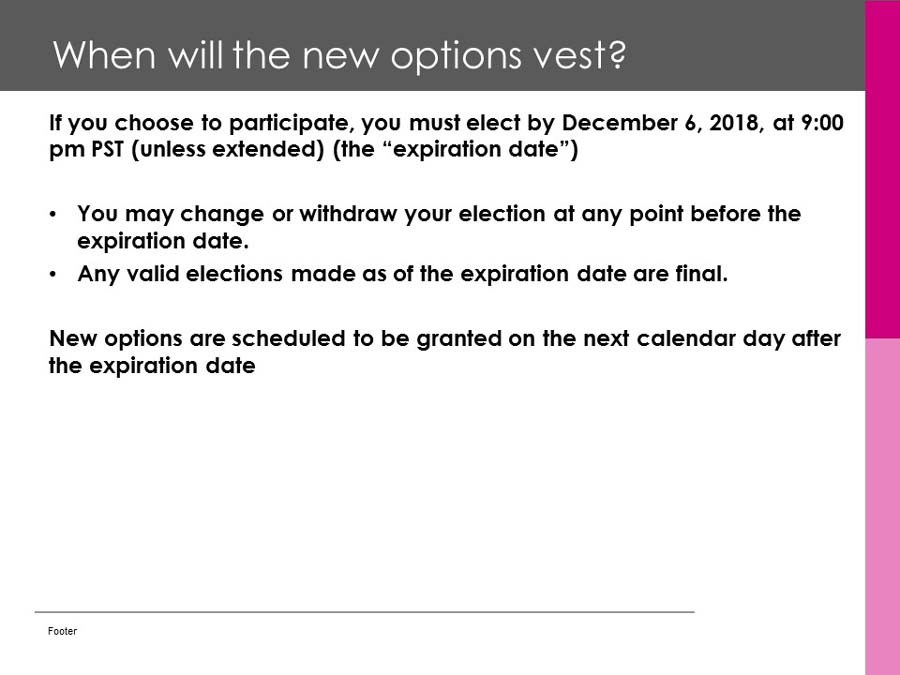Image resolution: width=900 pixels, height=675 pixels.
Task: Select the "Any valid elections made" bullet
Action: [x=402, y=274]
